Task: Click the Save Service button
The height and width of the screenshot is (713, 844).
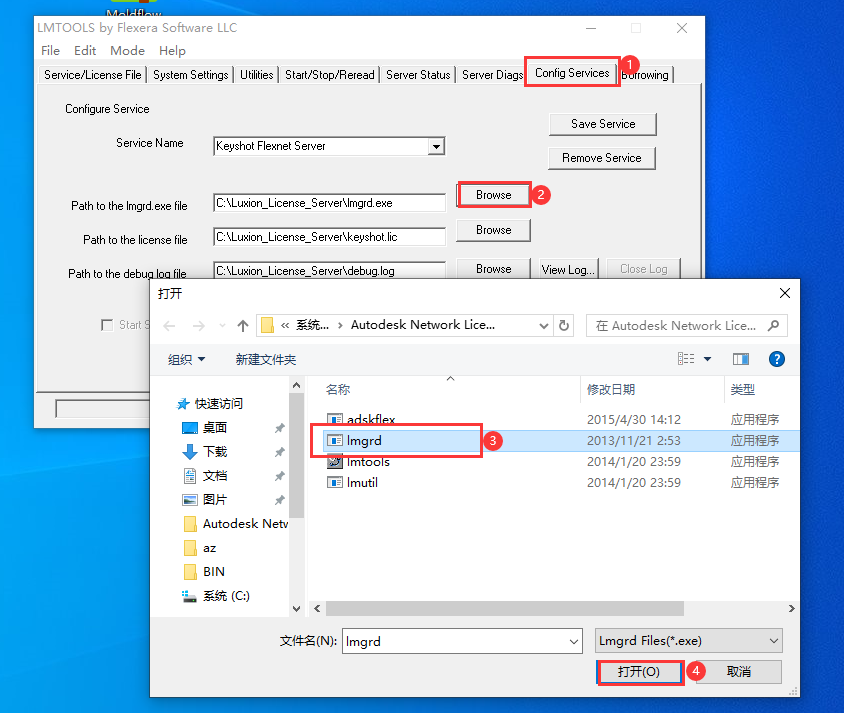Action: pos(603,124)
